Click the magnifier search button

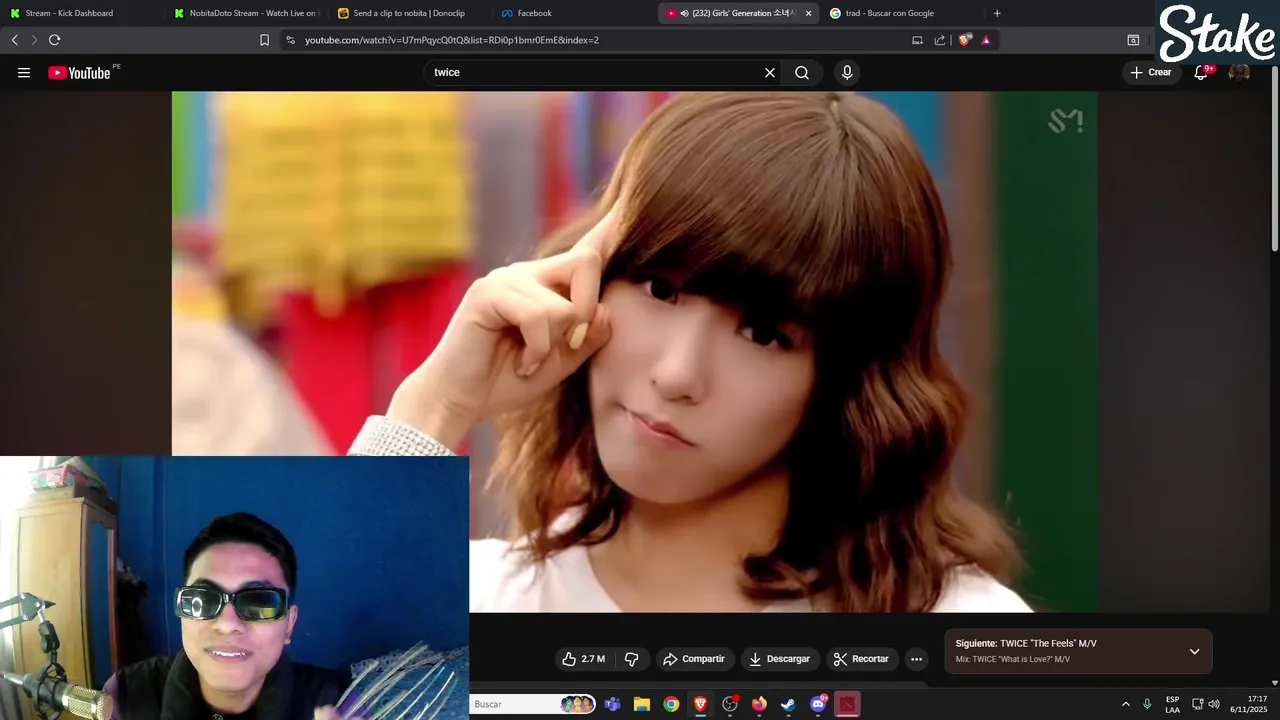(802, 72)
